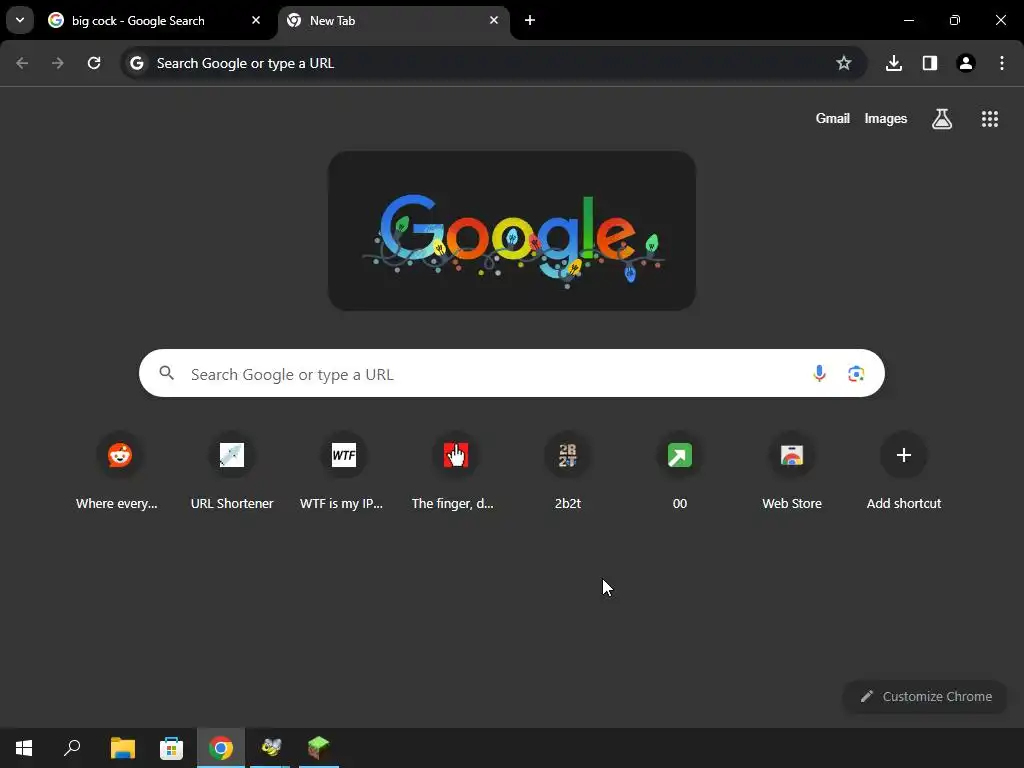Open Windows taskbar search
Viewport: 1024px width, 768px height.
72,748
